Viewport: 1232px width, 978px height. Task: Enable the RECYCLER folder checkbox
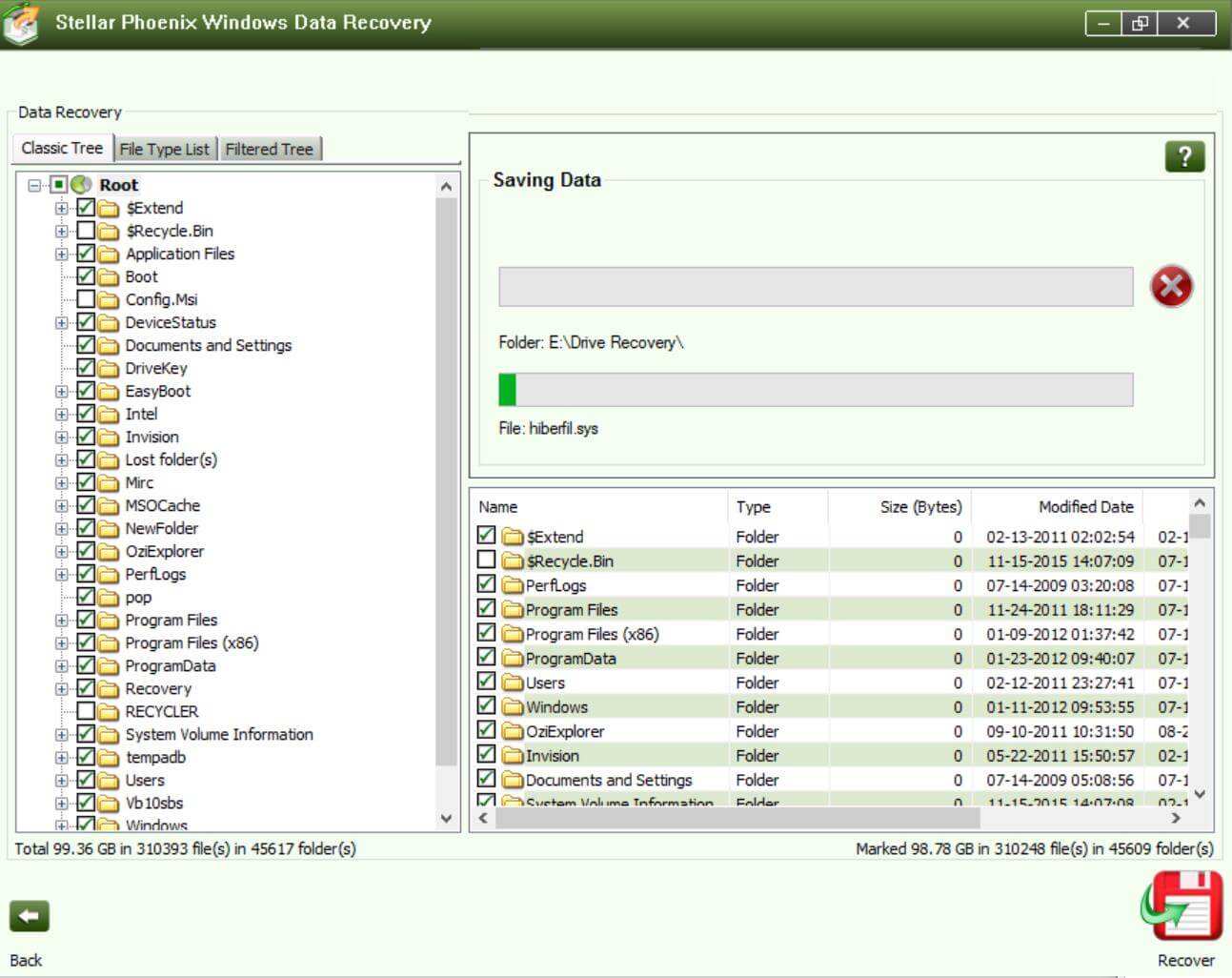86,711
